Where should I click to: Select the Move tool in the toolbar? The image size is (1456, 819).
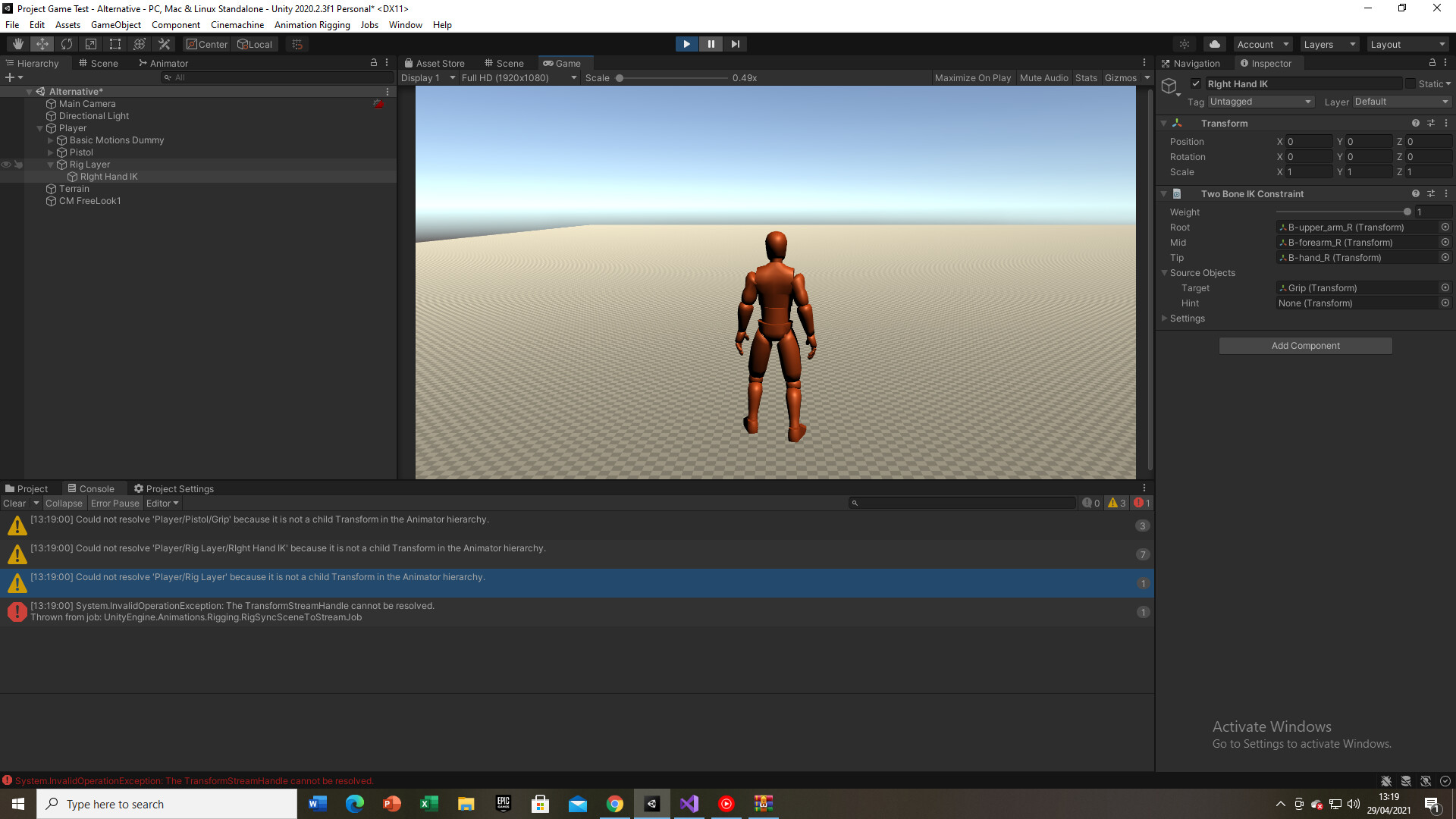point(42,43)
